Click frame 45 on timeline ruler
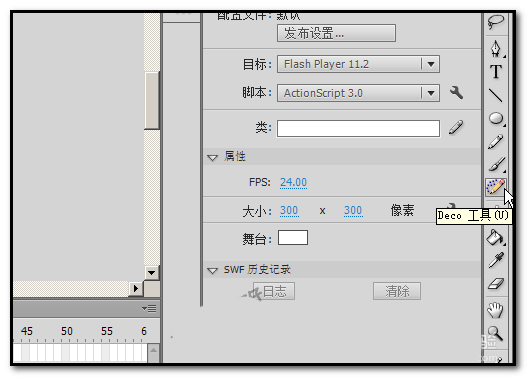 coord(27,331)
